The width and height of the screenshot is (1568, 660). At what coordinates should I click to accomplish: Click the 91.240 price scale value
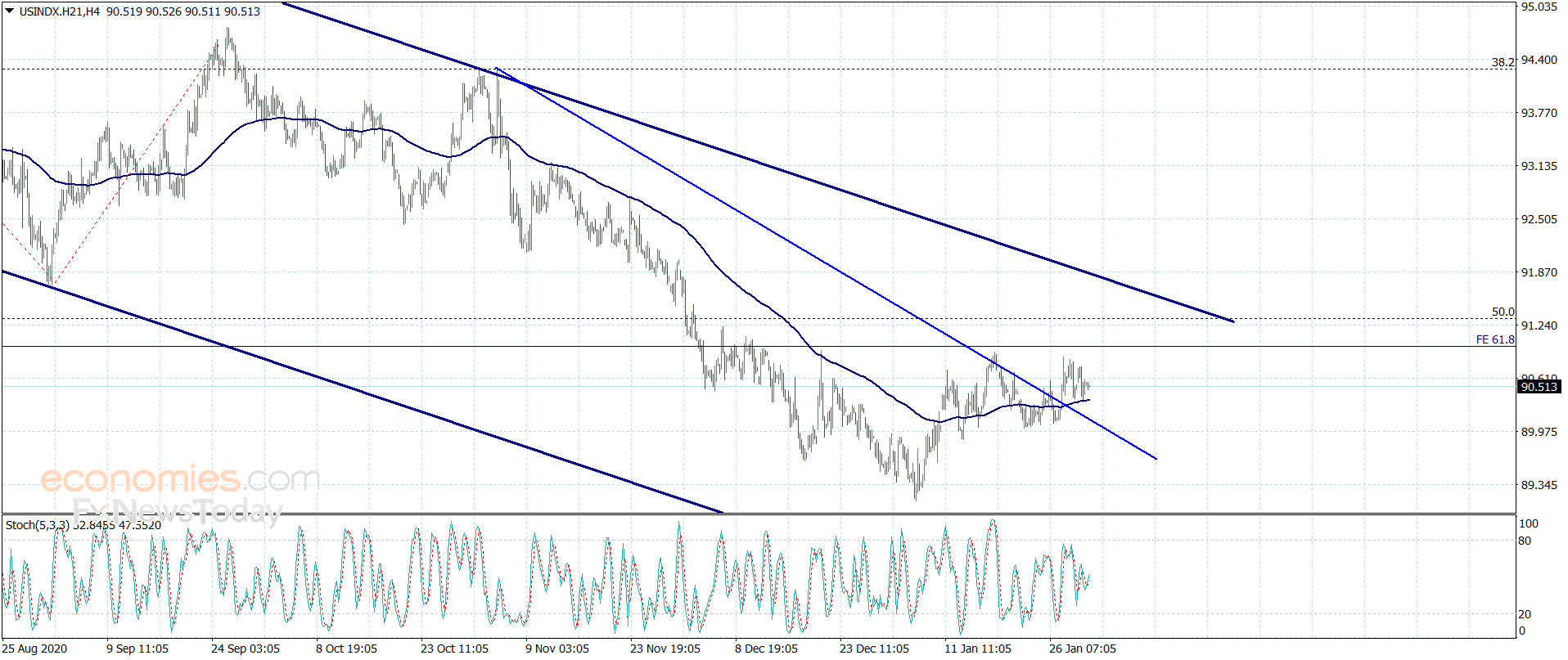pos(1539,326)
